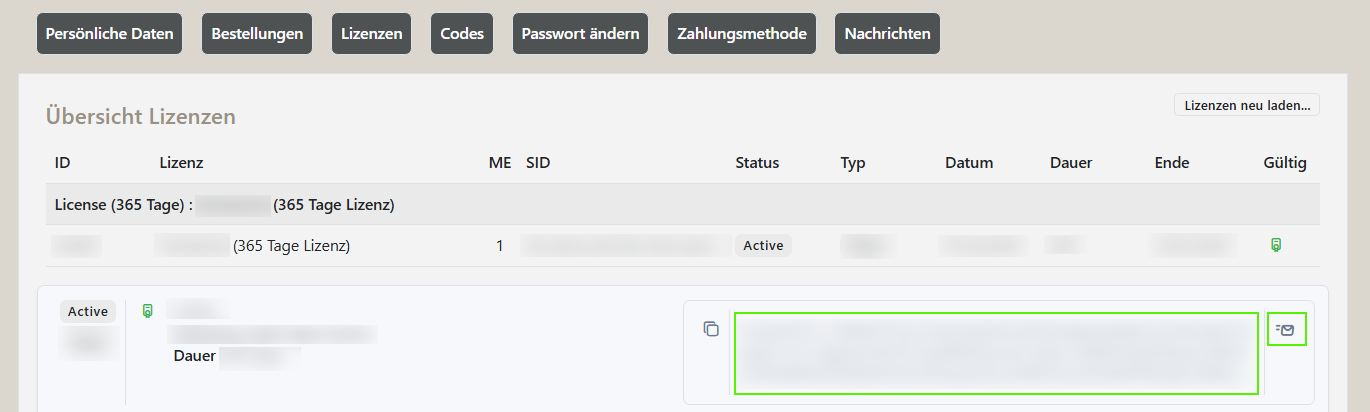The image size is (1370, 412).
Task: Sort by the Datum column header
Action: (x=969, y=163)
